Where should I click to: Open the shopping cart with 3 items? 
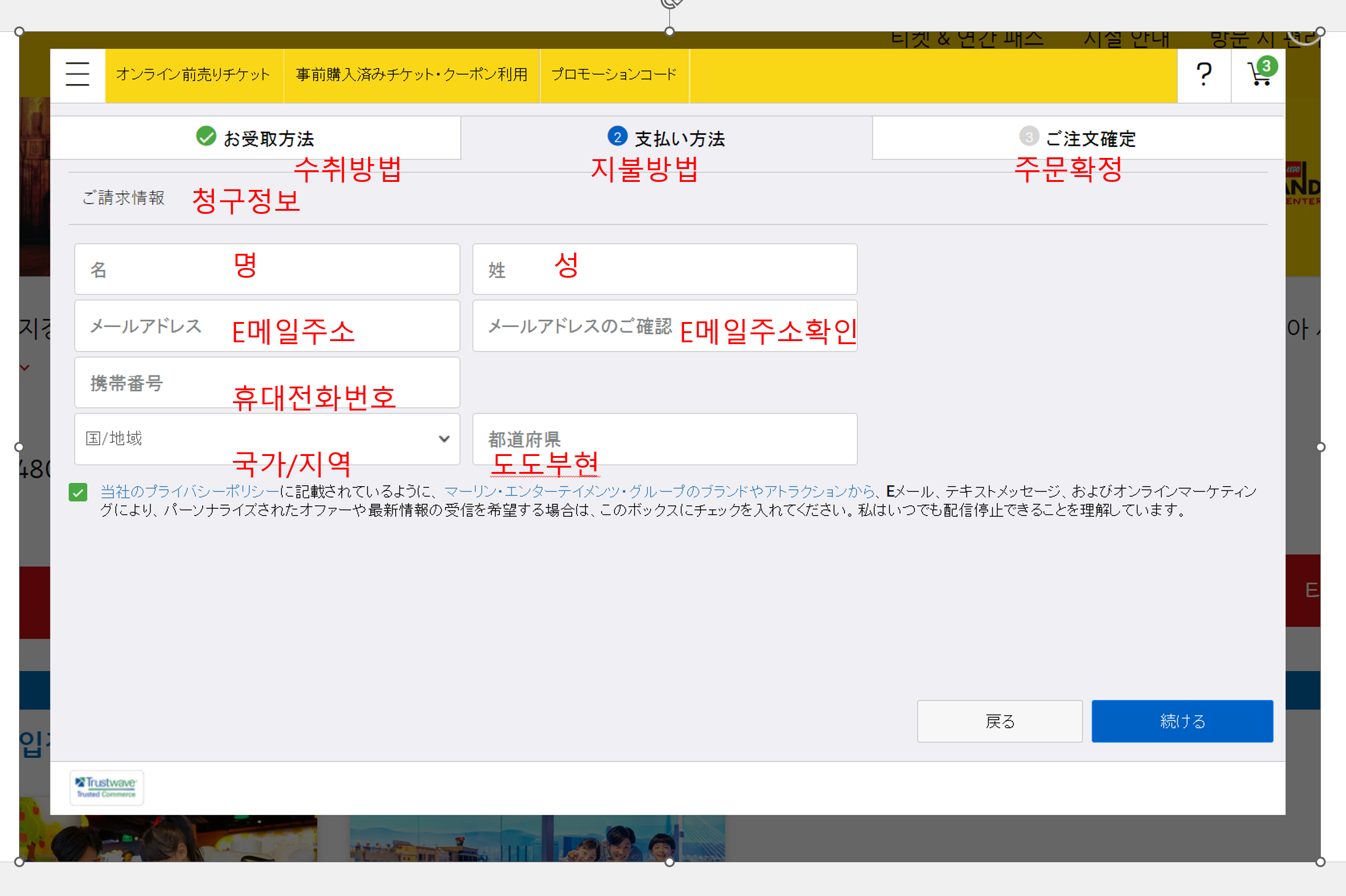click(x=1259, y=74)
